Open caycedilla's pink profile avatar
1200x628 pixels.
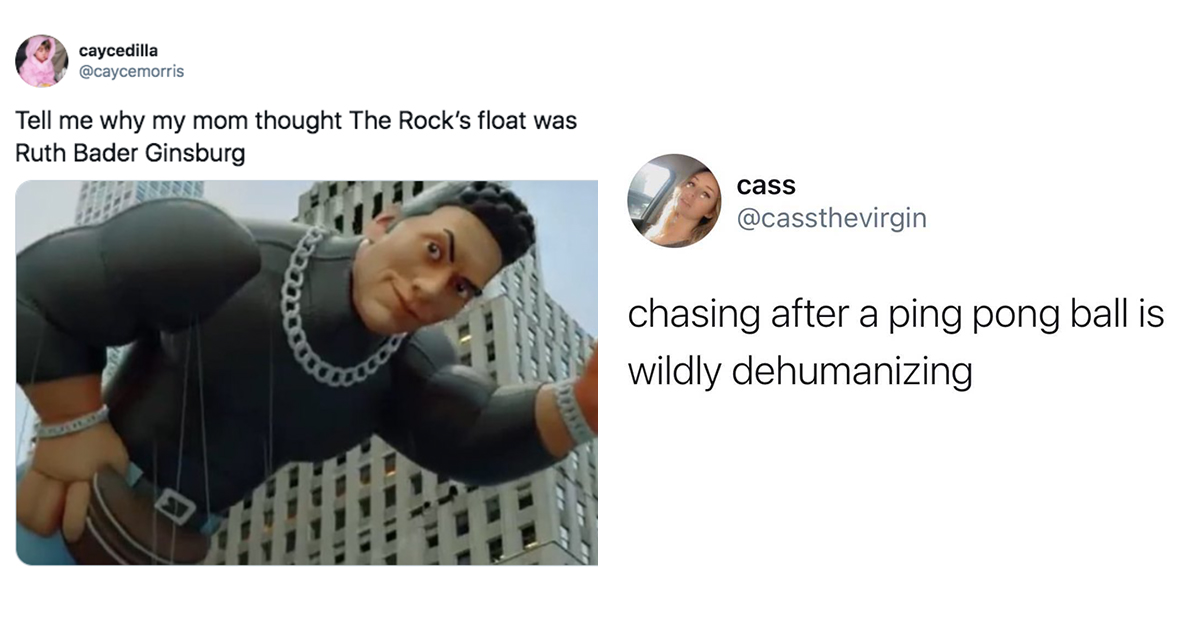click(41, 61)
